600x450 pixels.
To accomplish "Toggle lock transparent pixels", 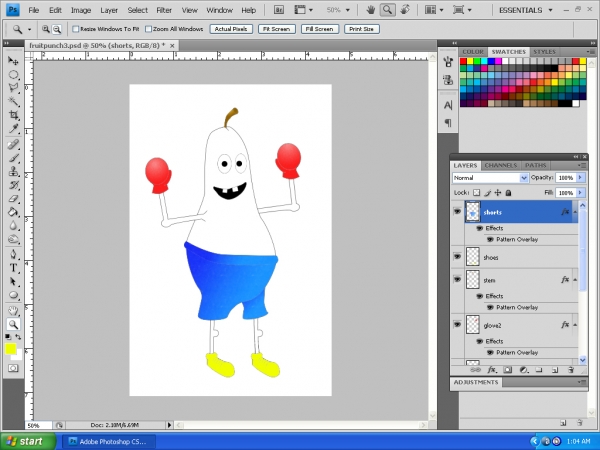I will tap(476, 193).
